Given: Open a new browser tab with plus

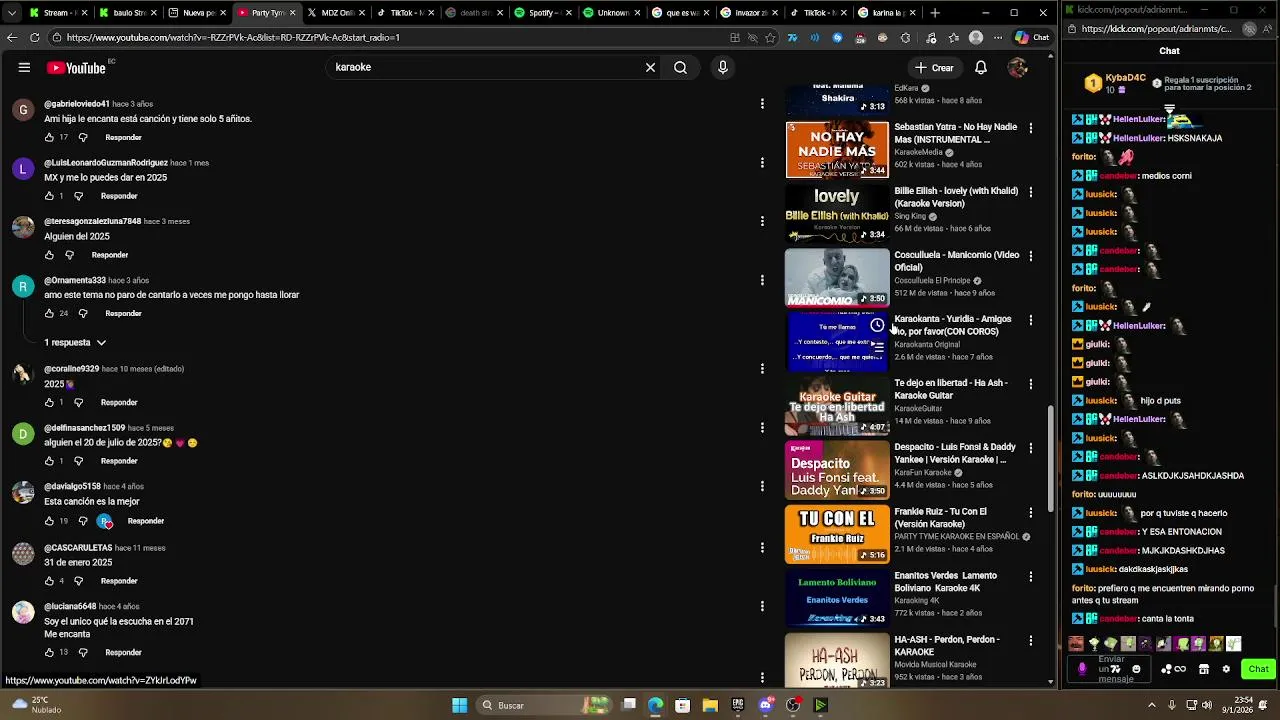Looking at the screenshot, I should [935, 13].
